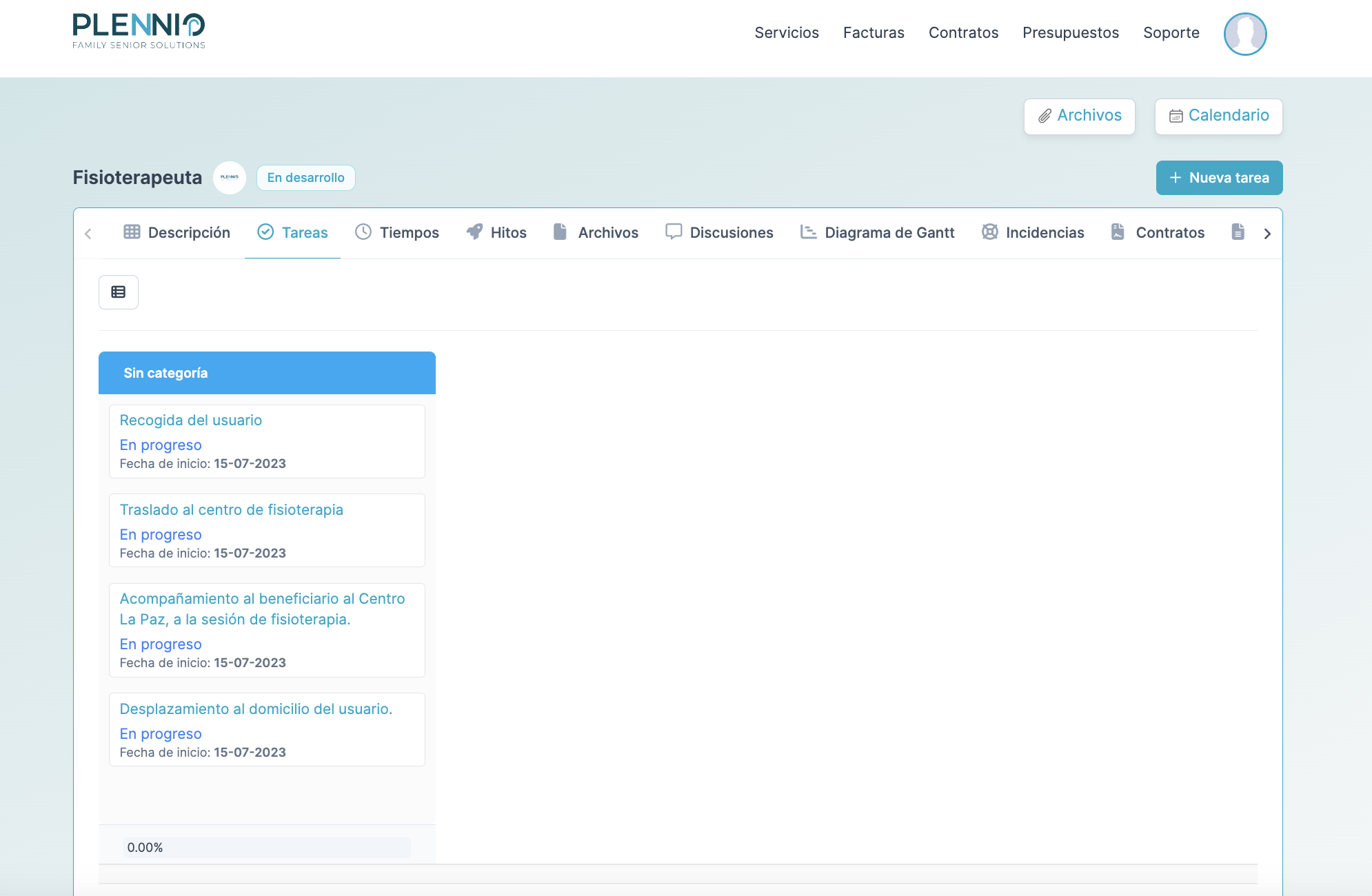Click the Fisioterapeuta project title

pyautogui.click(x=137, y=178)
